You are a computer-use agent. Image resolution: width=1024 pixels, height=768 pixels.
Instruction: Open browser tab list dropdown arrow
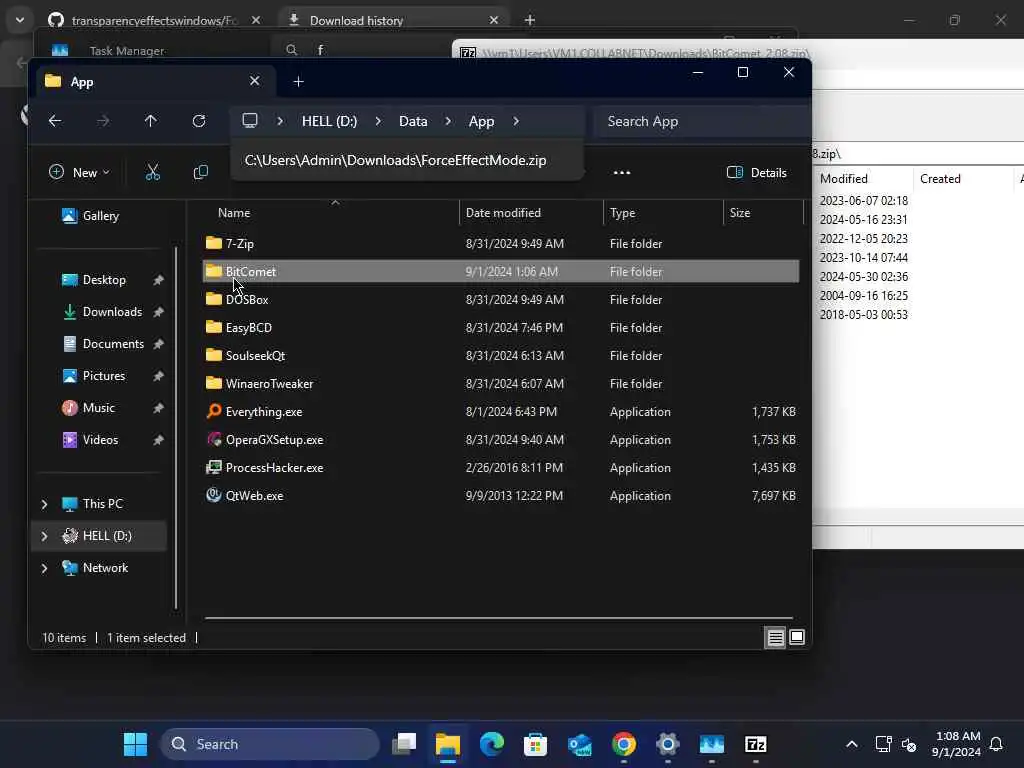pyautogui.click(x=20, y=20)
